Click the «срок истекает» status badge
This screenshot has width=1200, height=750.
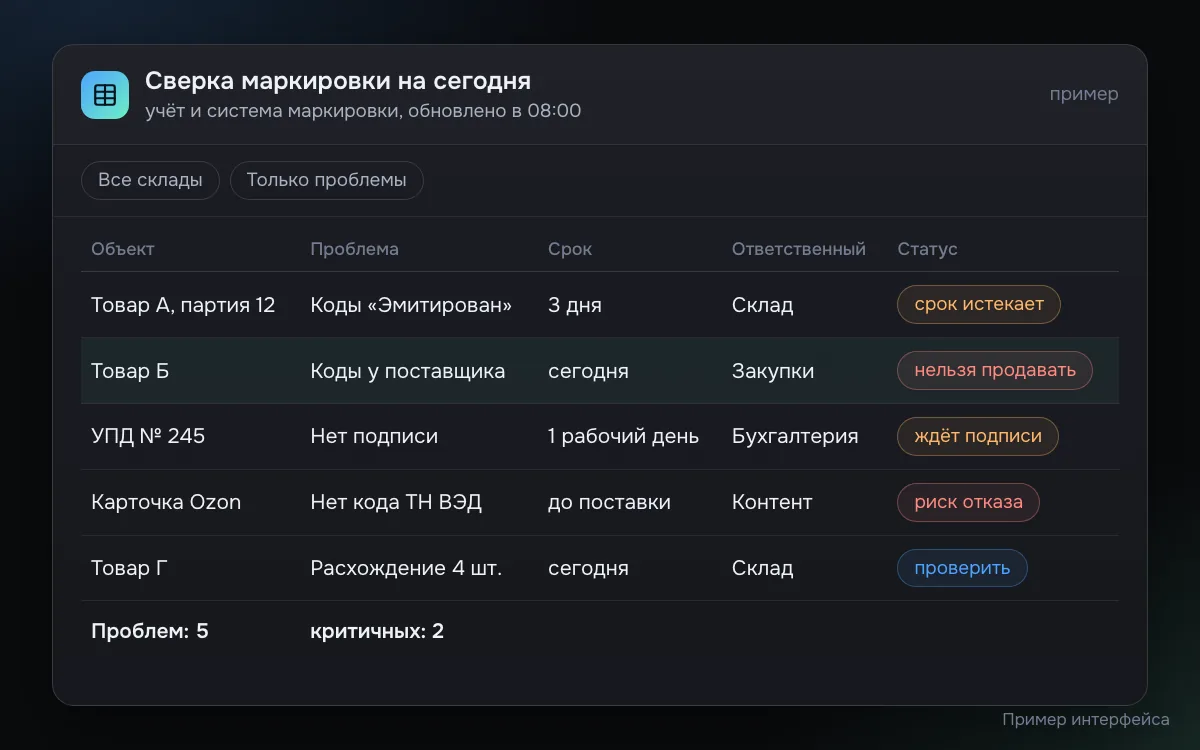tap(979, 304)
